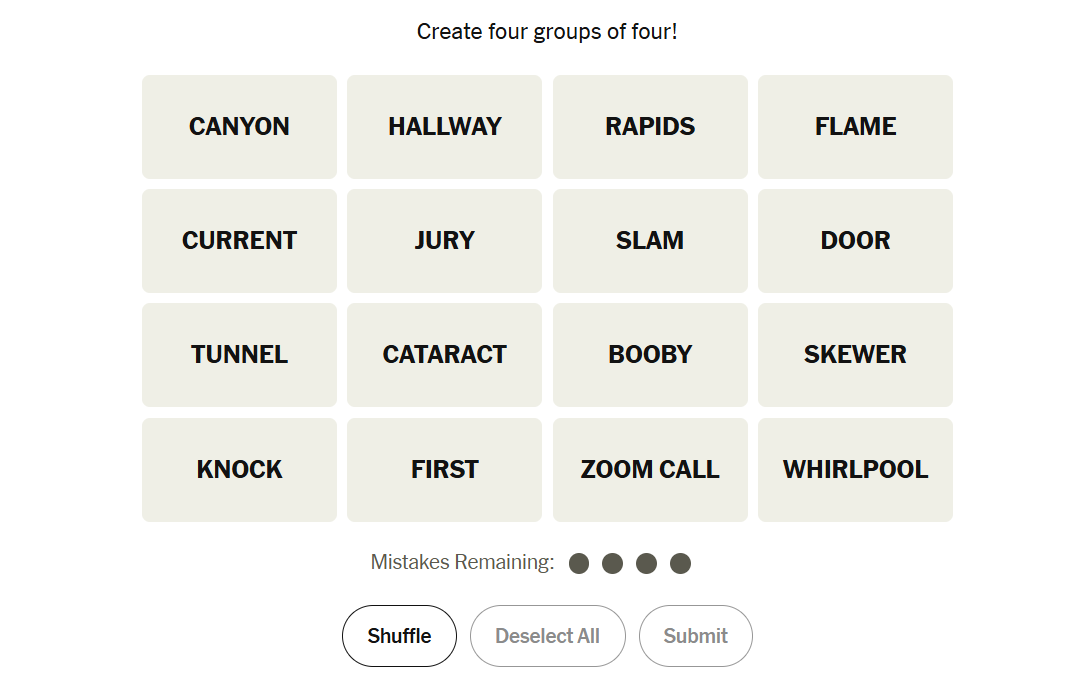
Task: Select the TUNNEL tile
Action: coord(239,355)
